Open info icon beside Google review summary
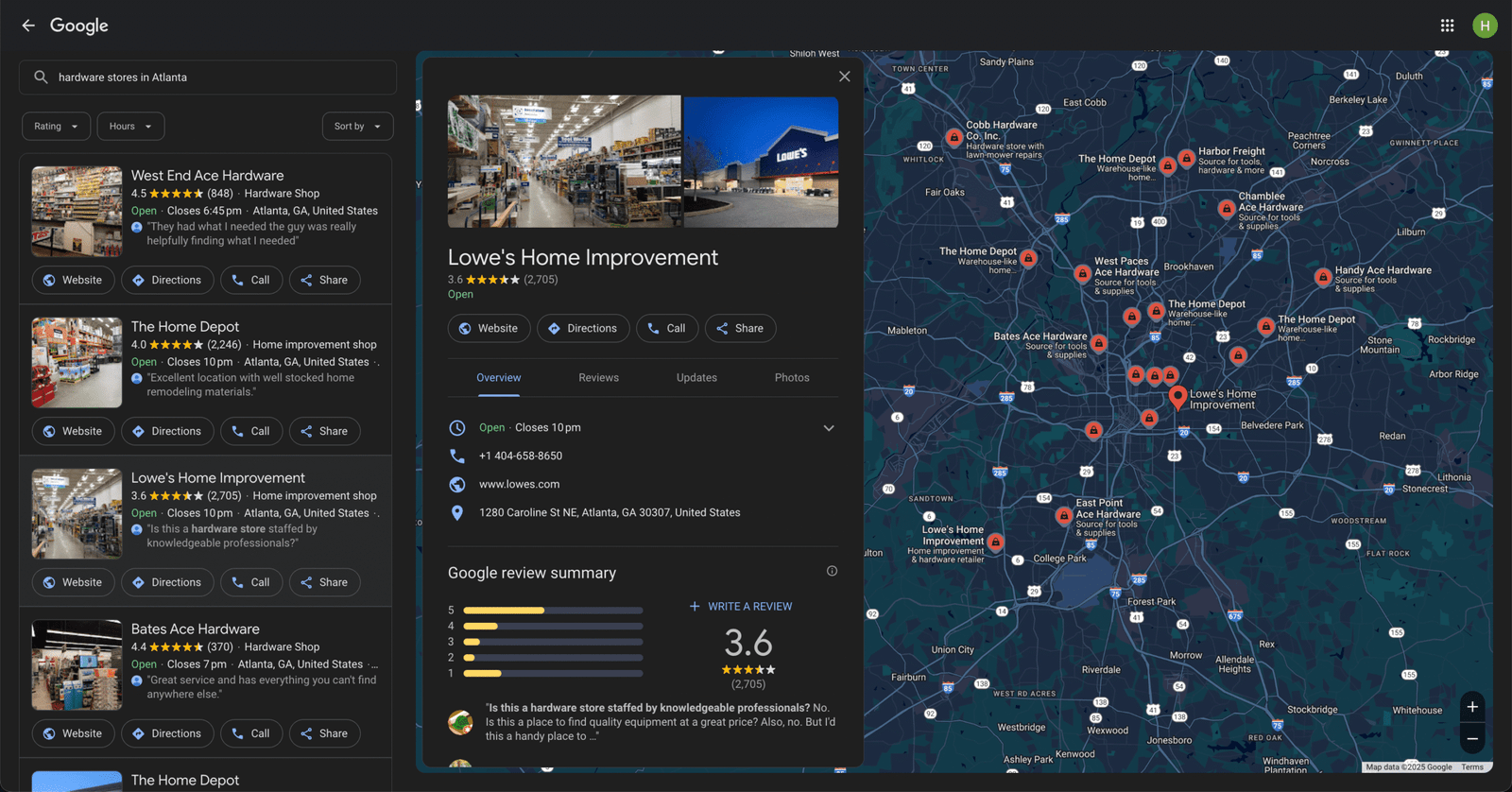This screenshot has height=792, width=1512. point(832,571)
